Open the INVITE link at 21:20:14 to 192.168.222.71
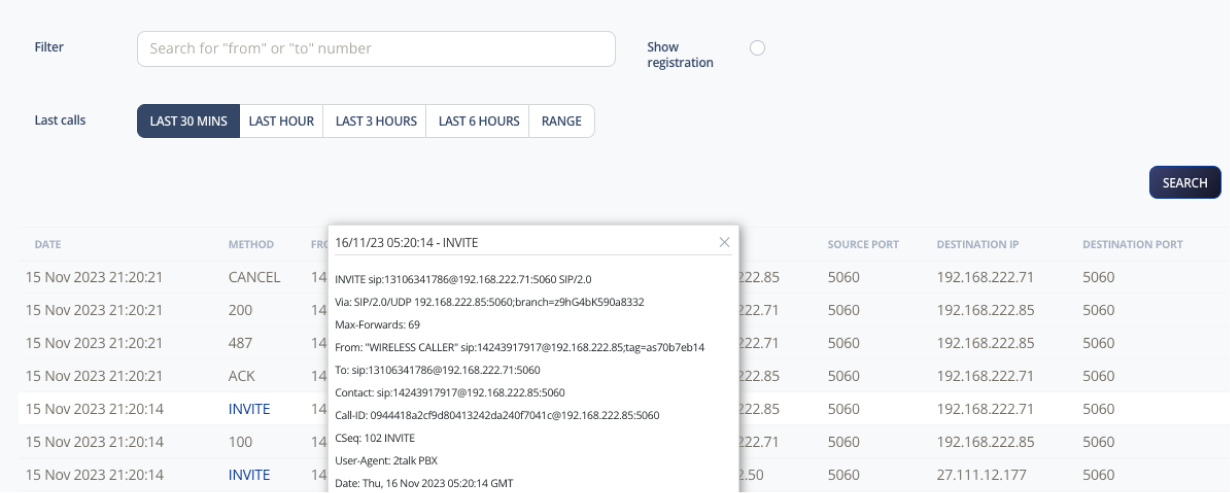 coord(249,409)
